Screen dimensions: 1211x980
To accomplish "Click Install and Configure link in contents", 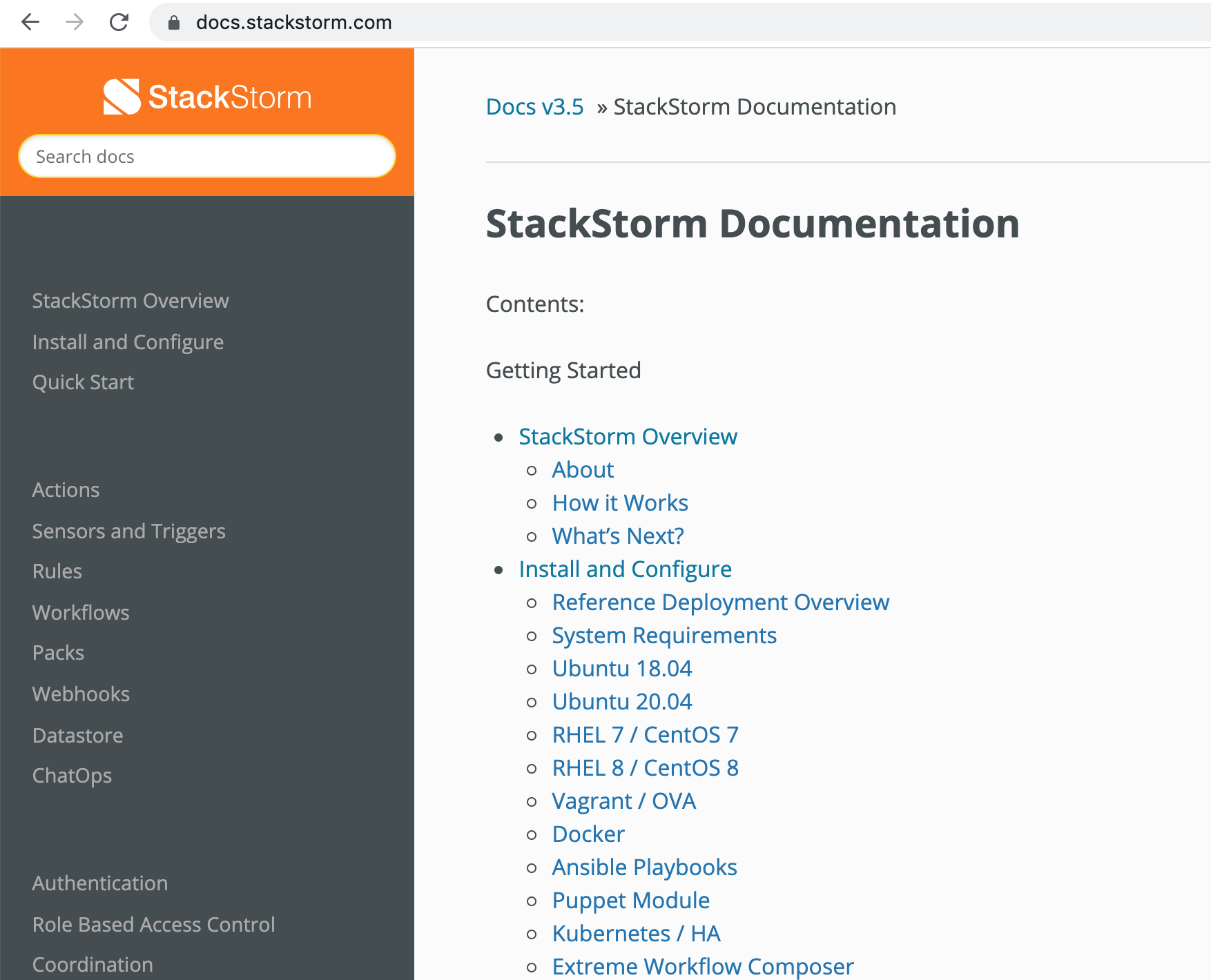I will point(625,569).
